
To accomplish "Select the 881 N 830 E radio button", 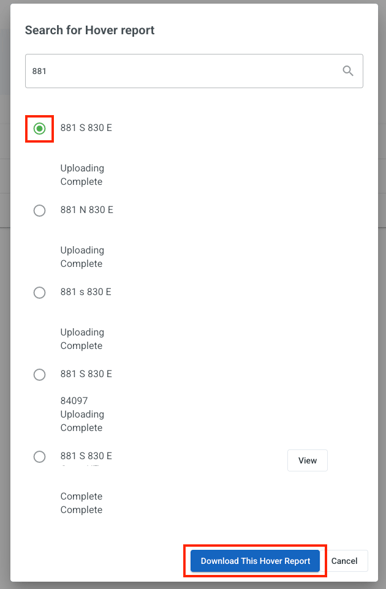I will [39, 210].
